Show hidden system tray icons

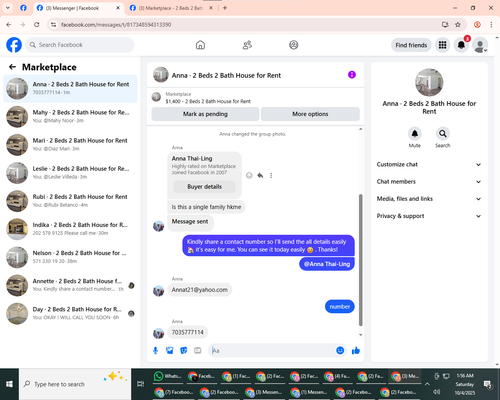tap(427, 384)
